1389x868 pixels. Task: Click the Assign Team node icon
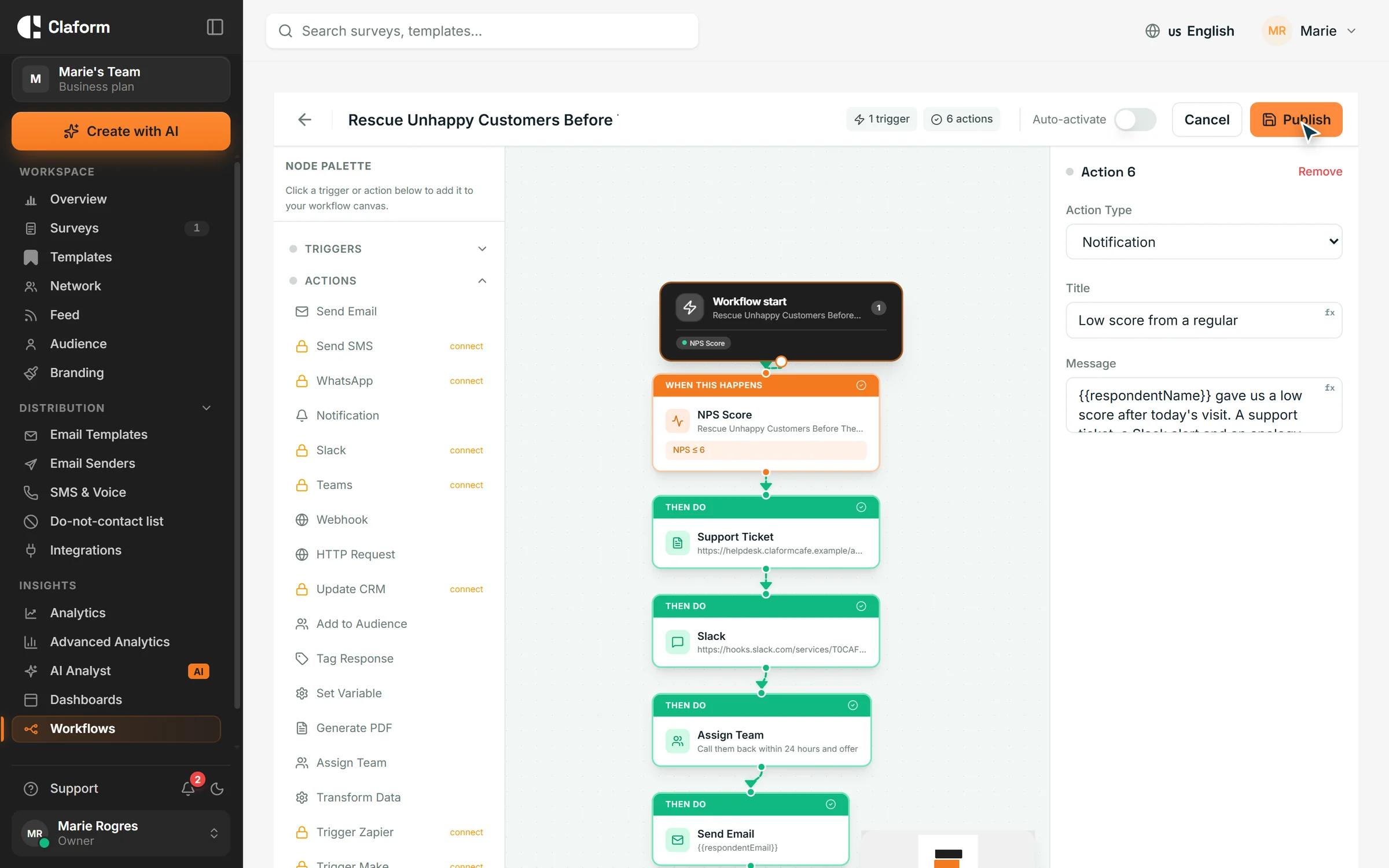coord(677,741)
